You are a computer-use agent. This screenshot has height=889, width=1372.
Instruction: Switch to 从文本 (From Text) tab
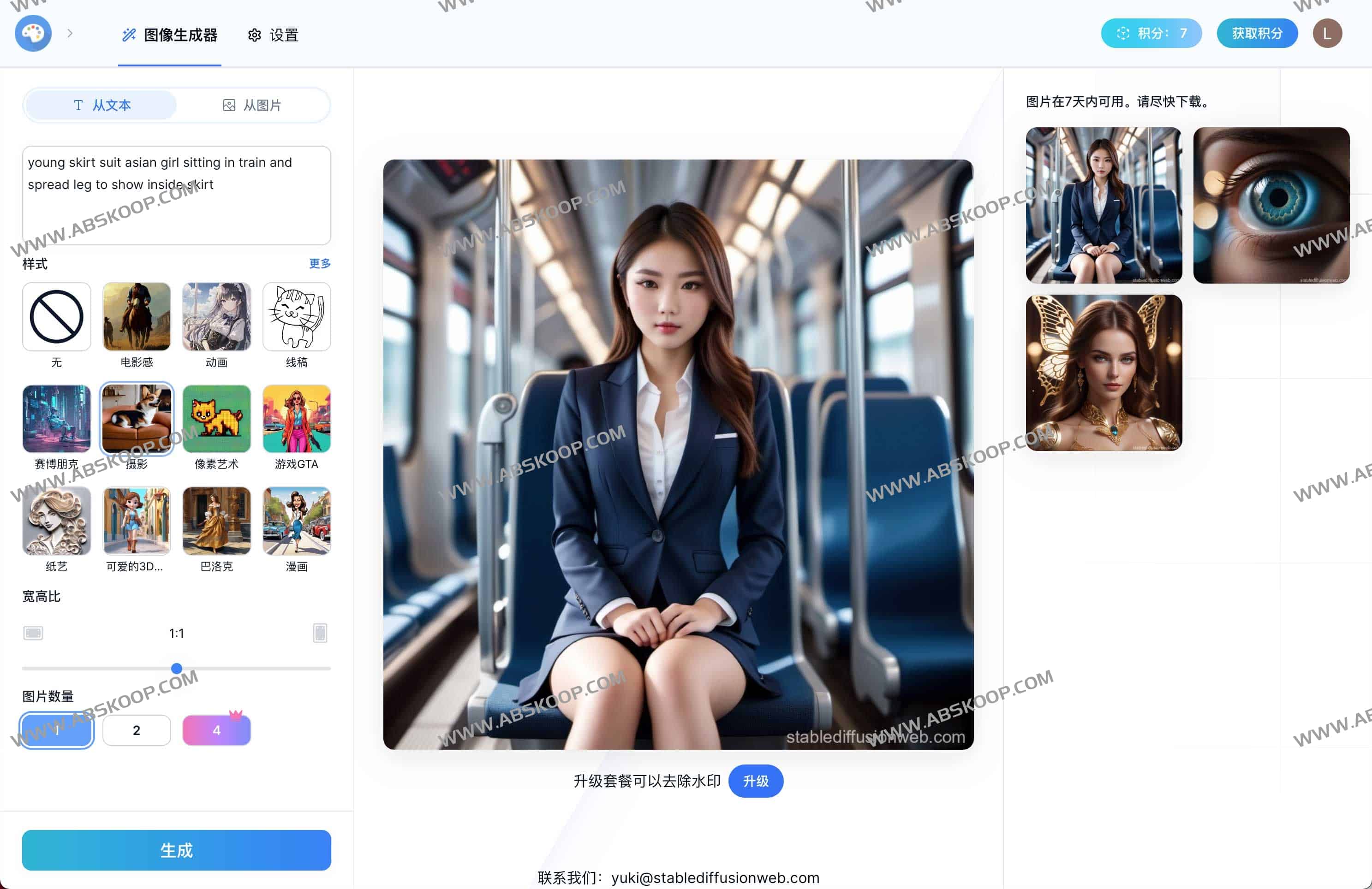(x=100, y=105)
